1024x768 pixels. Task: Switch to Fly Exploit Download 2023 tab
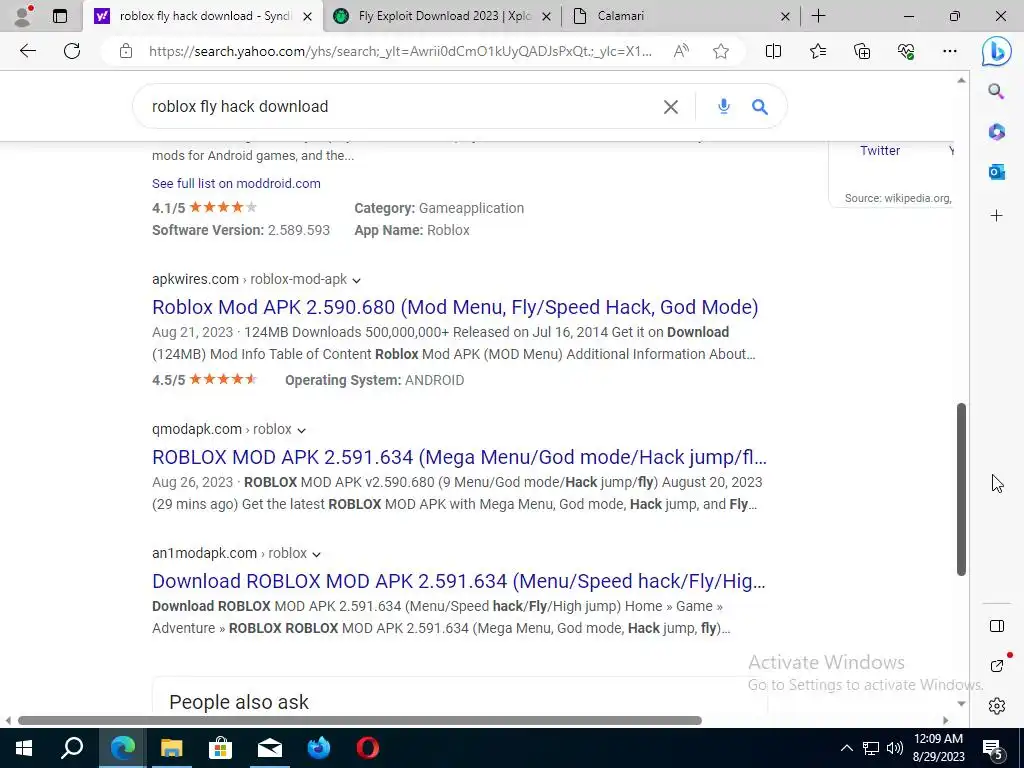pos(444,16)
